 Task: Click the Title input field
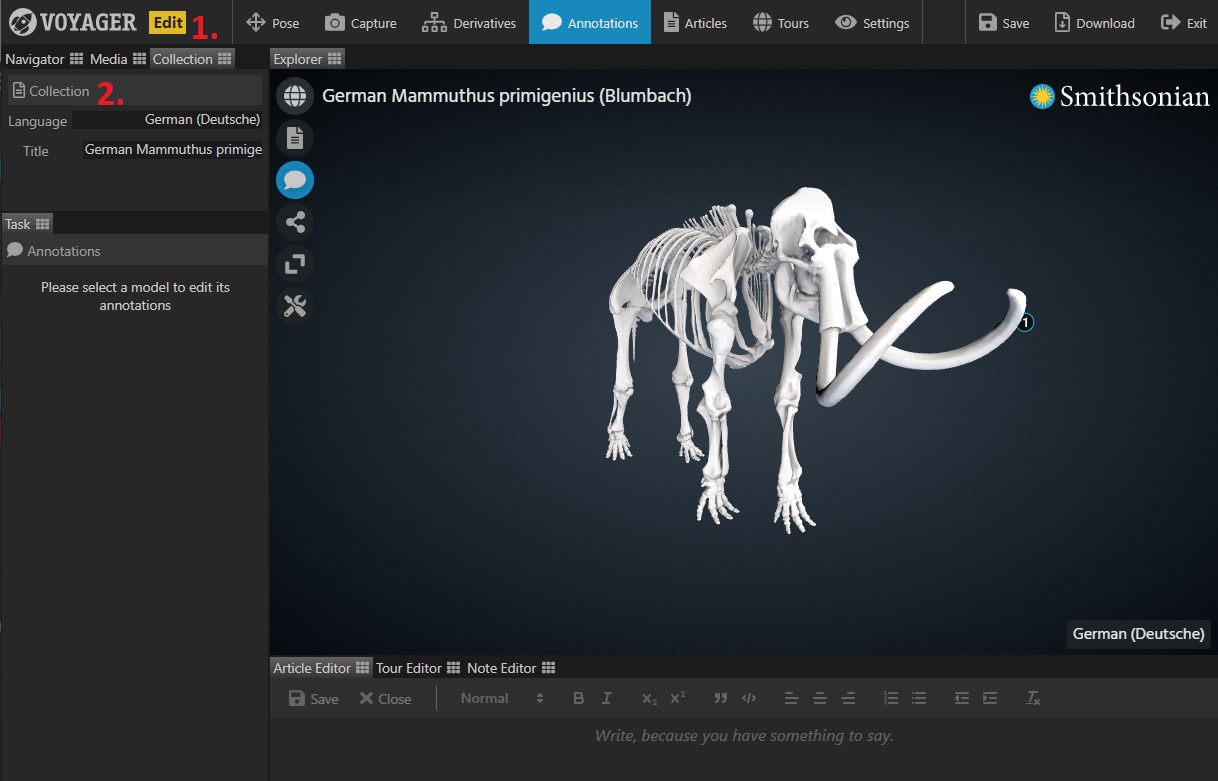tap(171, 150)
